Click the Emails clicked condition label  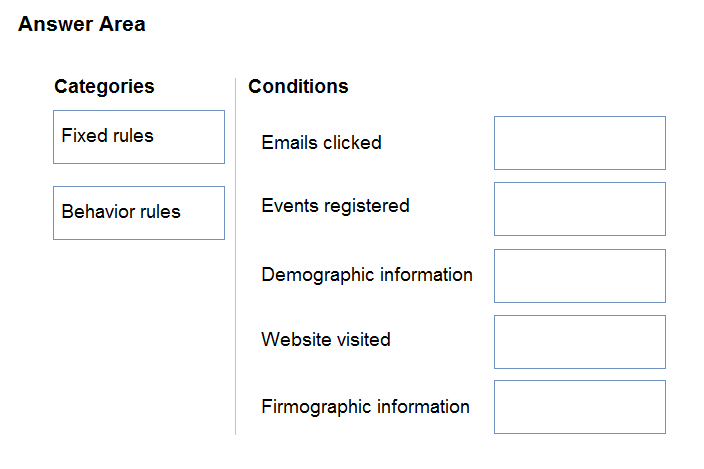coord(321,143)
